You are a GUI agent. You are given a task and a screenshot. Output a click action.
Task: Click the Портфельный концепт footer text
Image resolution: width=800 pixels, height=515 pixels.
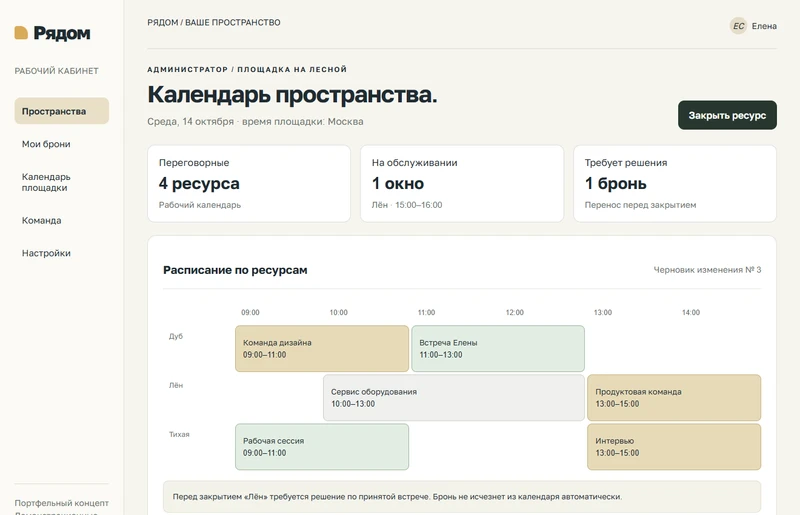point(62,503)
